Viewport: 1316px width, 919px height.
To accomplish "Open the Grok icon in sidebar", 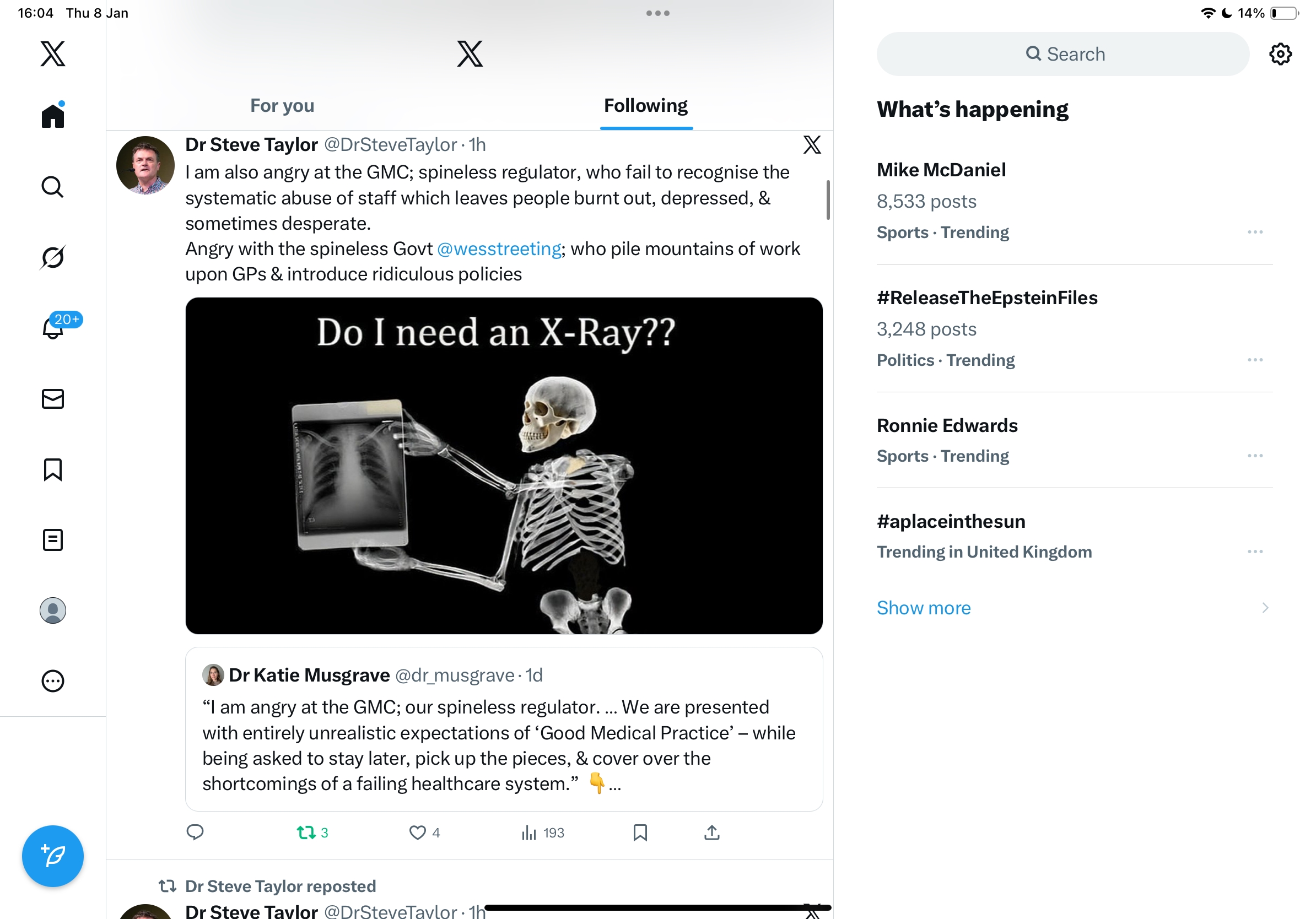I will tap(53, 257).
